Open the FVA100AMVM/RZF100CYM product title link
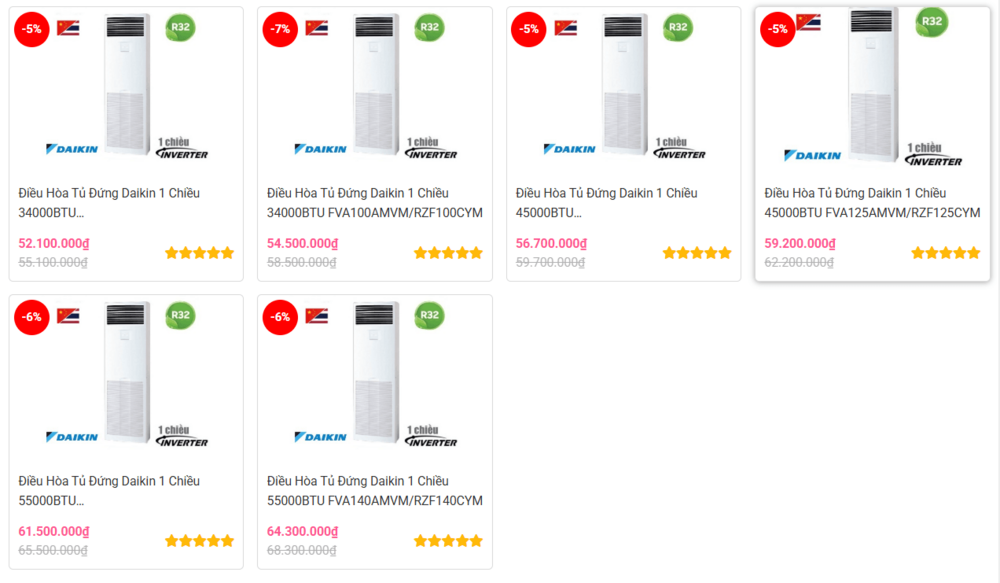Image resolution: width=1000 pixels, height=583 pixels. tap(374, 203)
